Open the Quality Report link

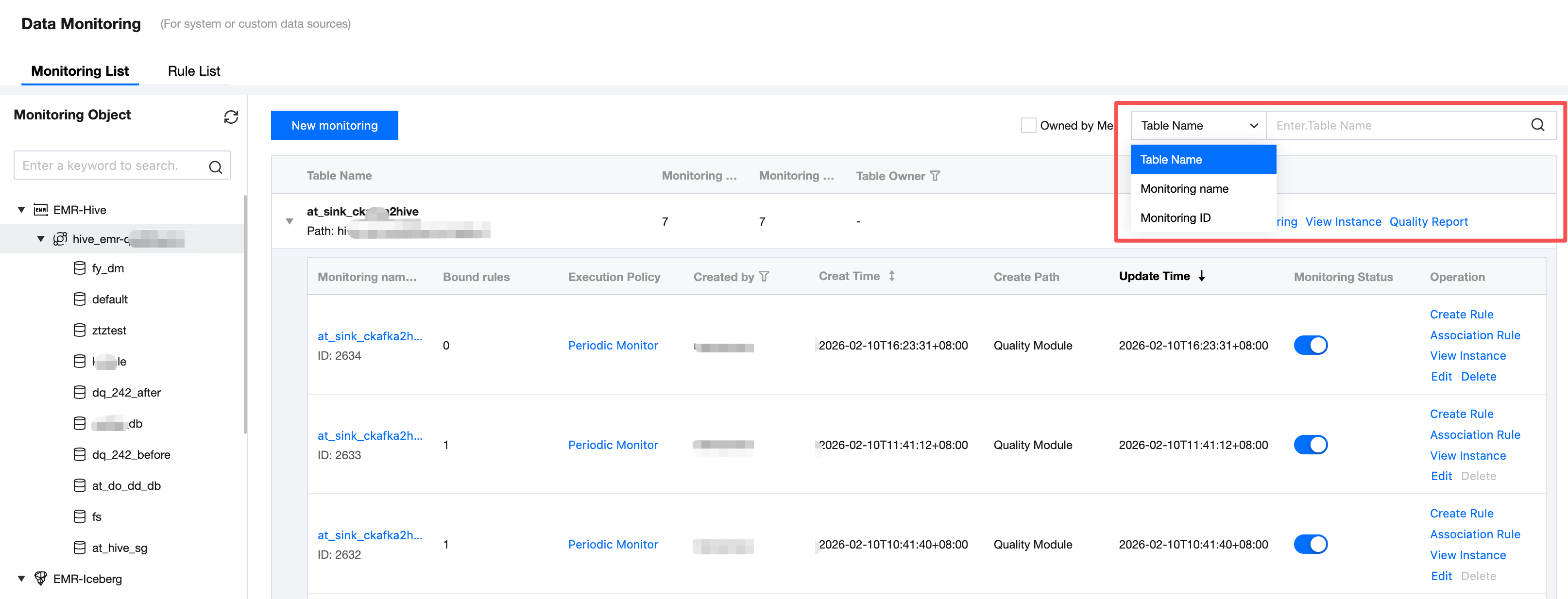click(1428, 222)
